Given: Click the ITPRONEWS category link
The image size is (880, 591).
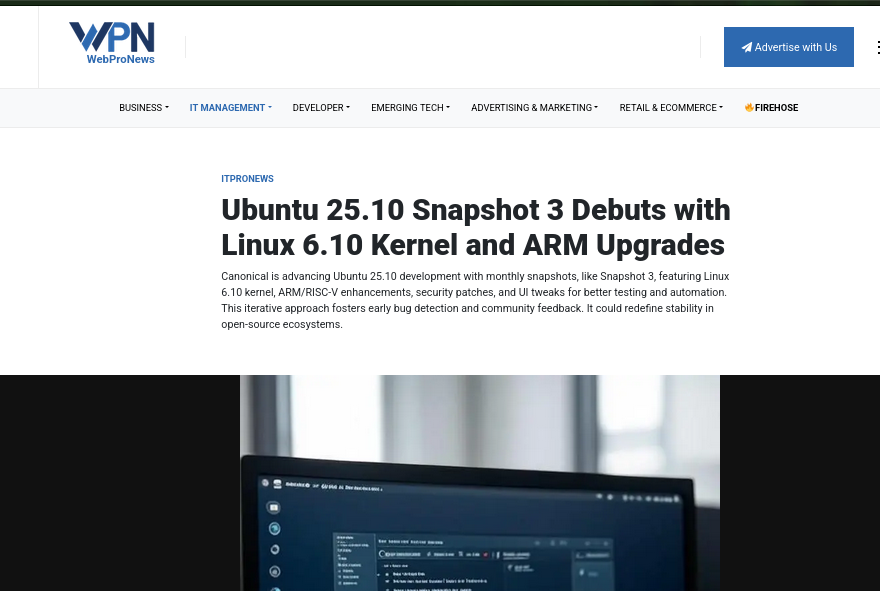Looking at the screenshot, I should (x=247, y=179).
